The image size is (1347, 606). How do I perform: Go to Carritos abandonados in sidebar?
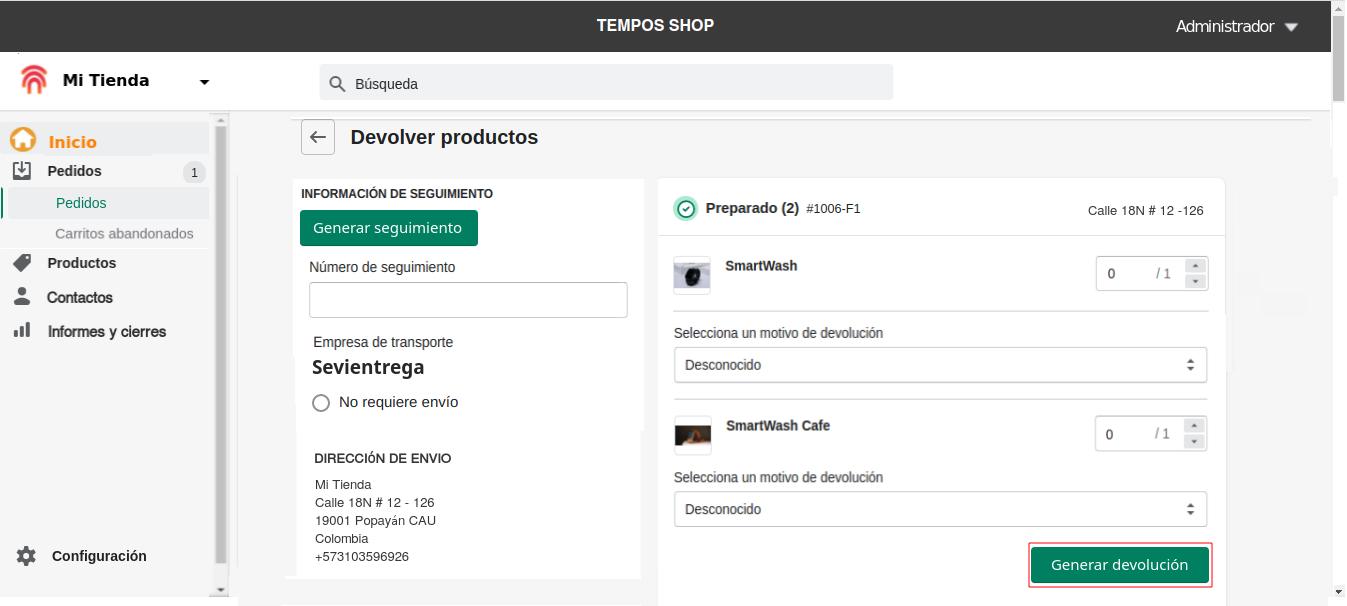(124, 234)
